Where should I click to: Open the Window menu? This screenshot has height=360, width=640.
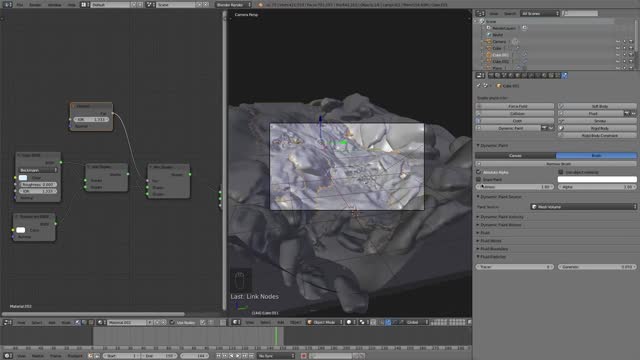[54, 4]
